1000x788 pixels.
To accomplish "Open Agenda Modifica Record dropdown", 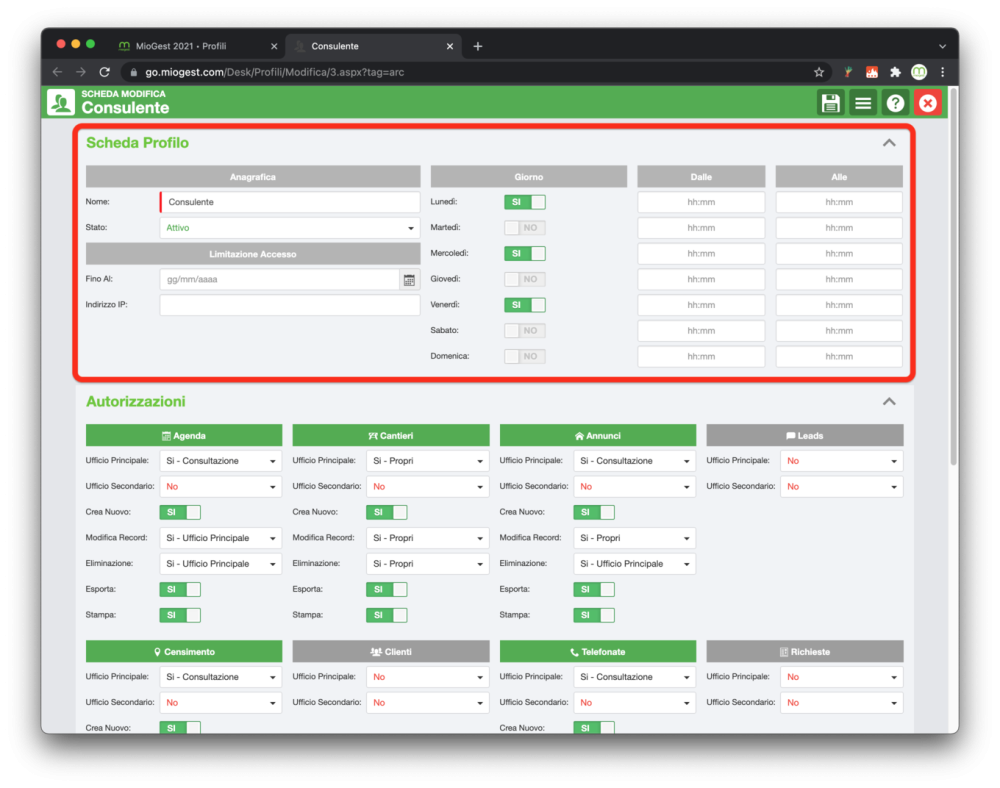I will coord(221,538).
